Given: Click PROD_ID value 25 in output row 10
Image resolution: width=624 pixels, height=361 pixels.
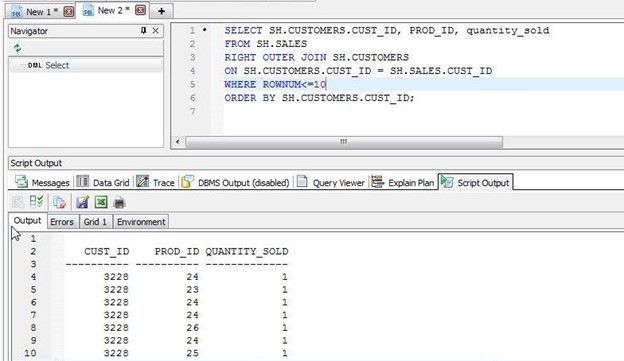Looking at the screenshot, I should pyautogui.click(x=193, y=353).
